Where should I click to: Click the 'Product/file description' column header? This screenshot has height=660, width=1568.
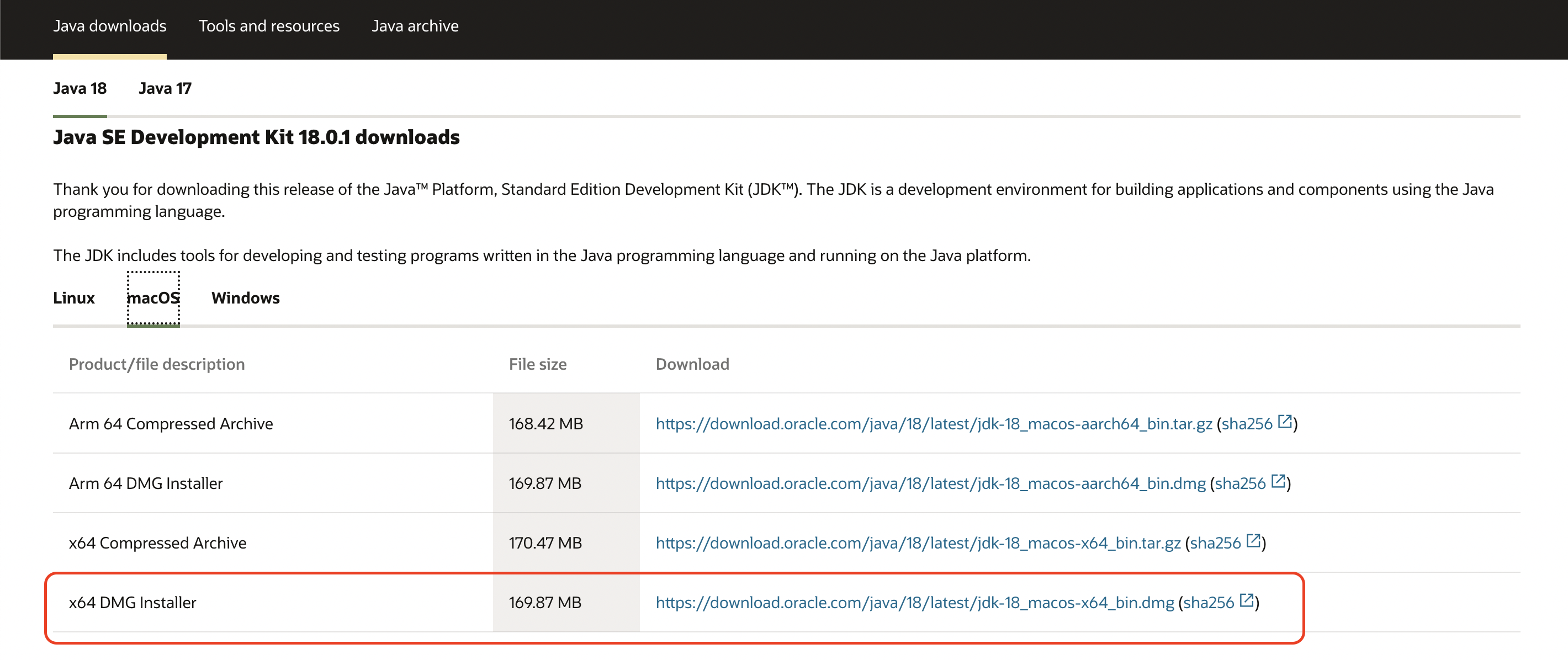pyautogui.click(x=156, y=364)
